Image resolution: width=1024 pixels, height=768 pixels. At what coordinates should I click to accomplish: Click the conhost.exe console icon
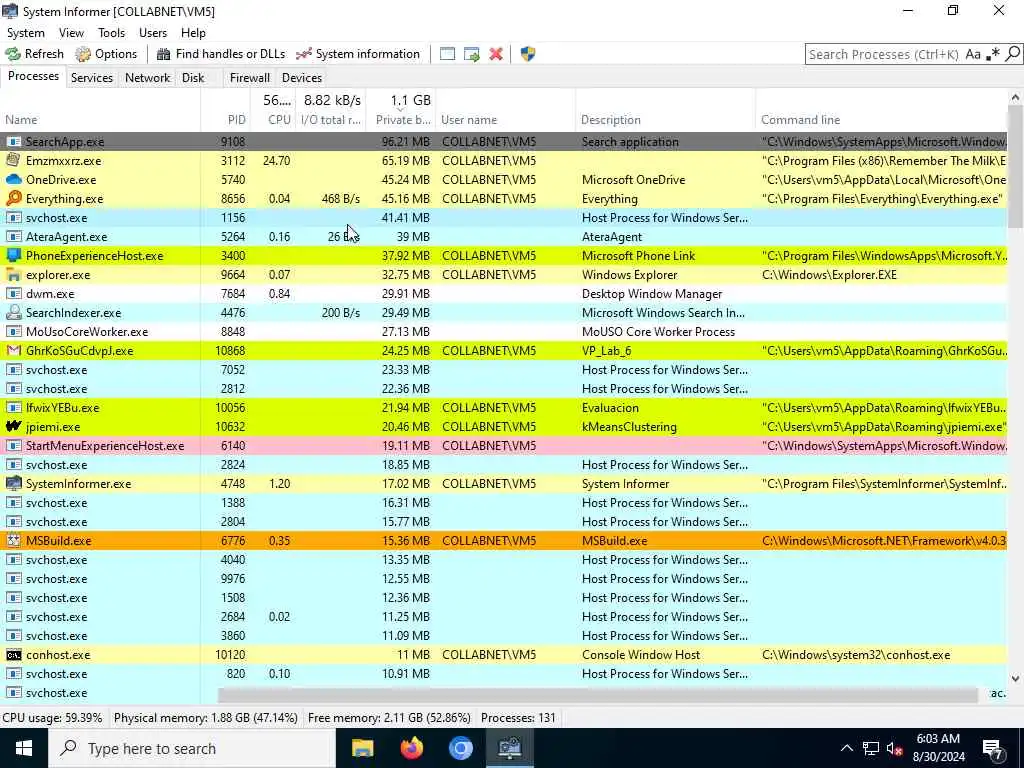pos(13,654)
